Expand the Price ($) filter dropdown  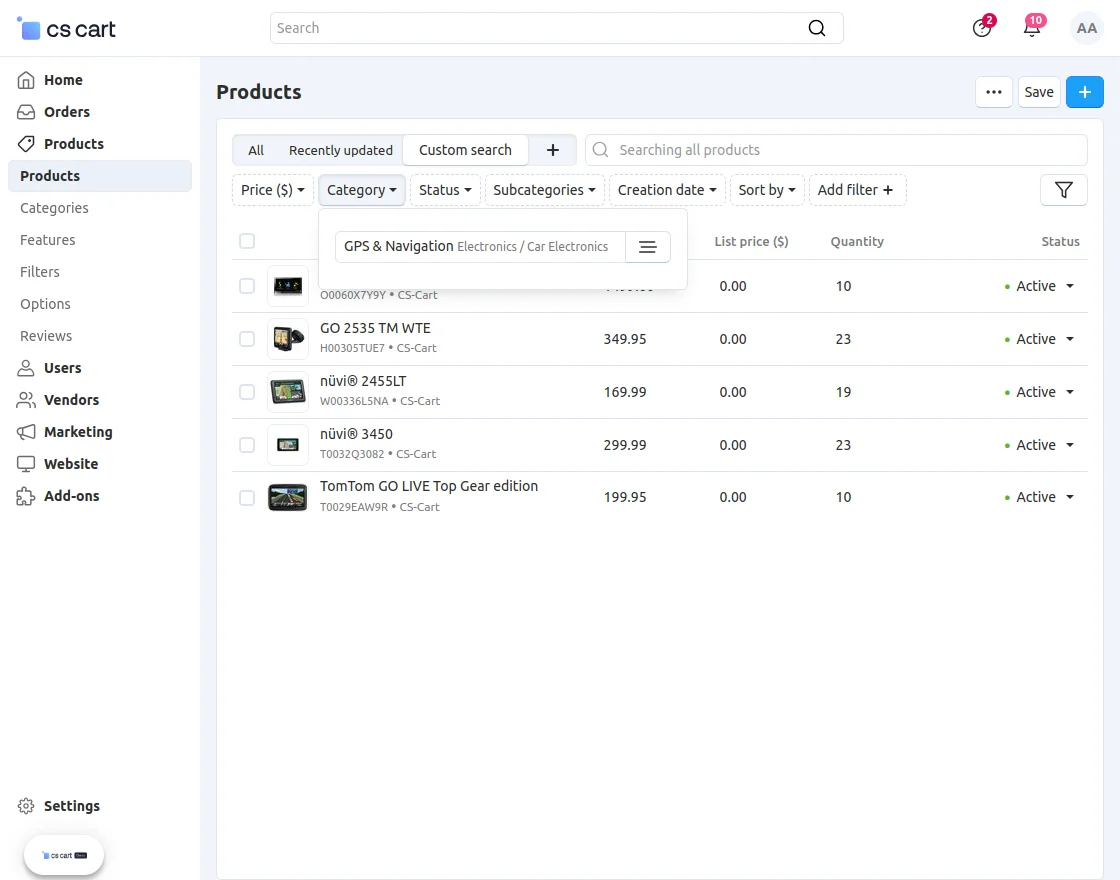pos(272,190)
